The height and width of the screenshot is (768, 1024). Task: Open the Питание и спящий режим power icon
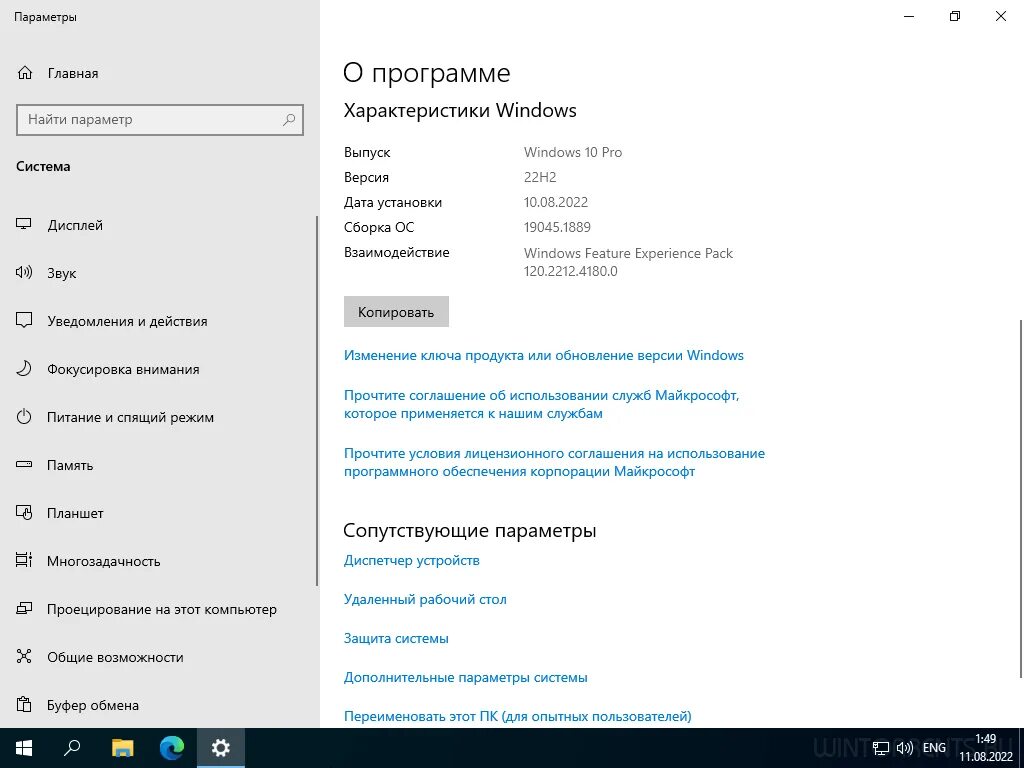click(24, 417)
